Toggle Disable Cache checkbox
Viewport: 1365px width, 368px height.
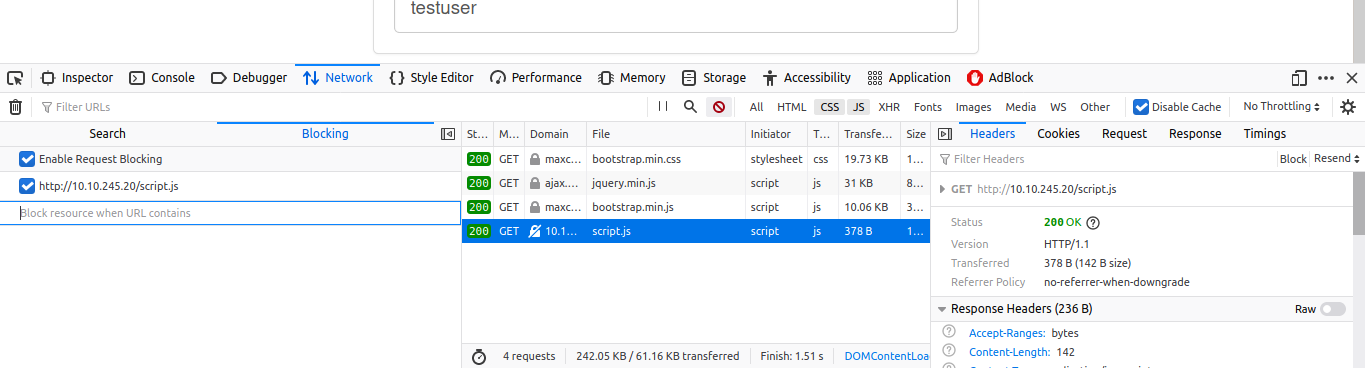click(1141, 107)
